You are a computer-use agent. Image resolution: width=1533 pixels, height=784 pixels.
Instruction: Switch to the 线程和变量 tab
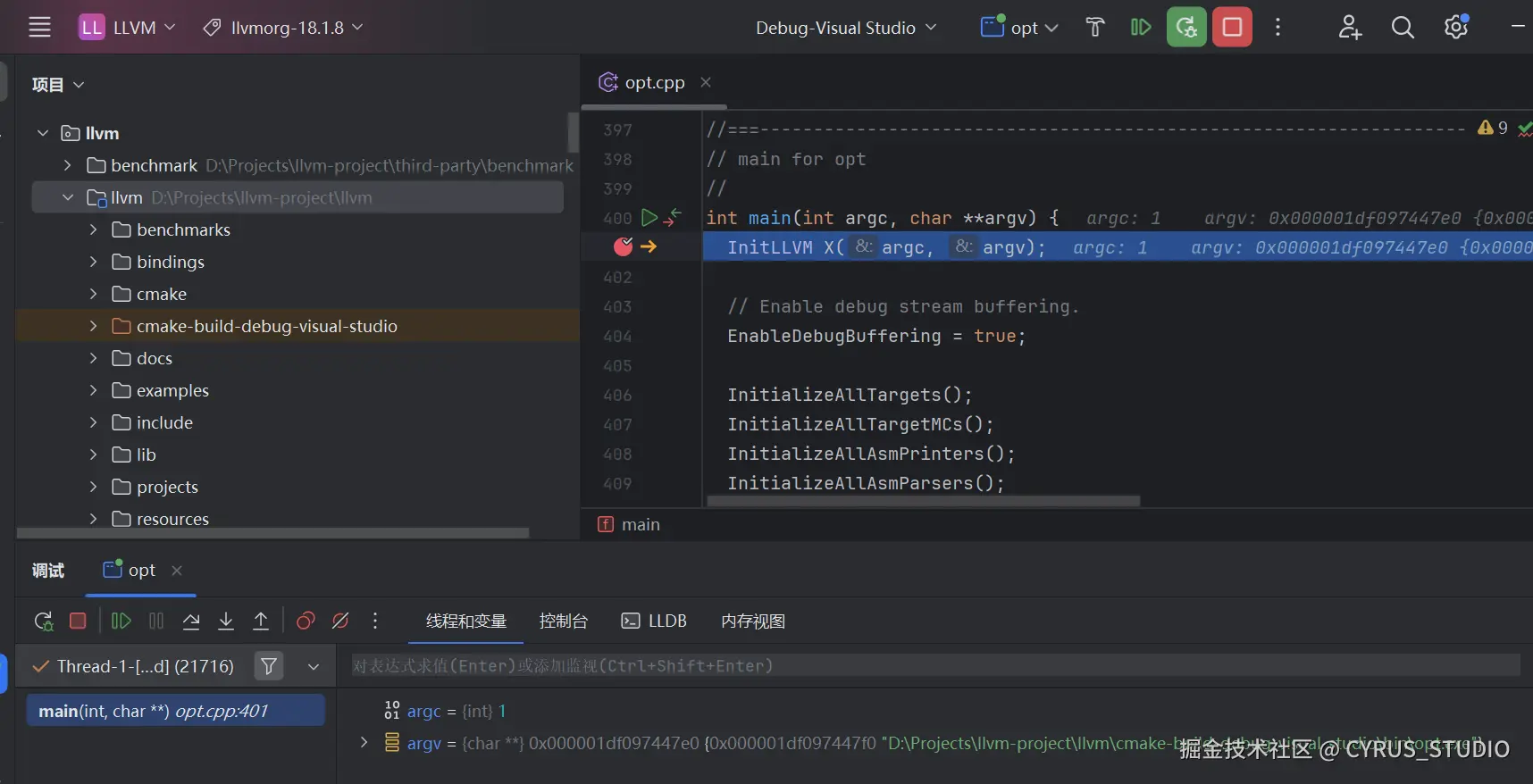(x=466, y=621)
